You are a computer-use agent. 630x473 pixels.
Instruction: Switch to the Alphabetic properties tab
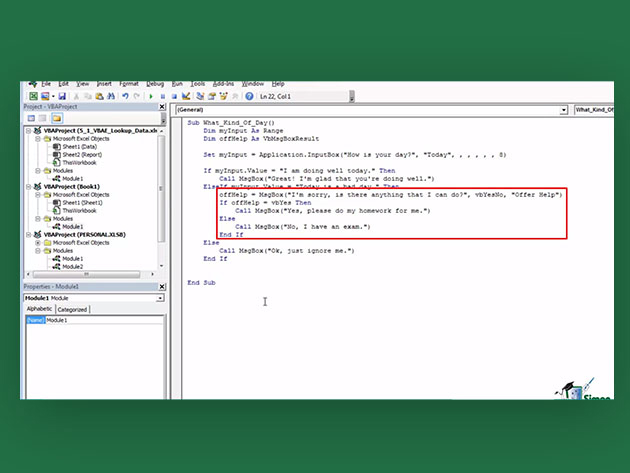point(39,309)
